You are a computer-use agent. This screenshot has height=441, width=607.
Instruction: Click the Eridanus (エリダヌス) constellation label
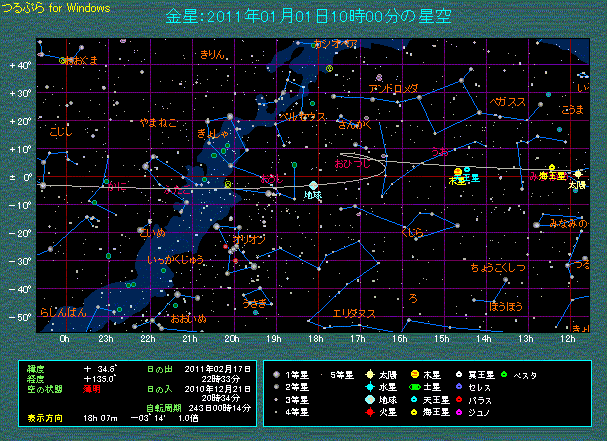click(354, 313)
